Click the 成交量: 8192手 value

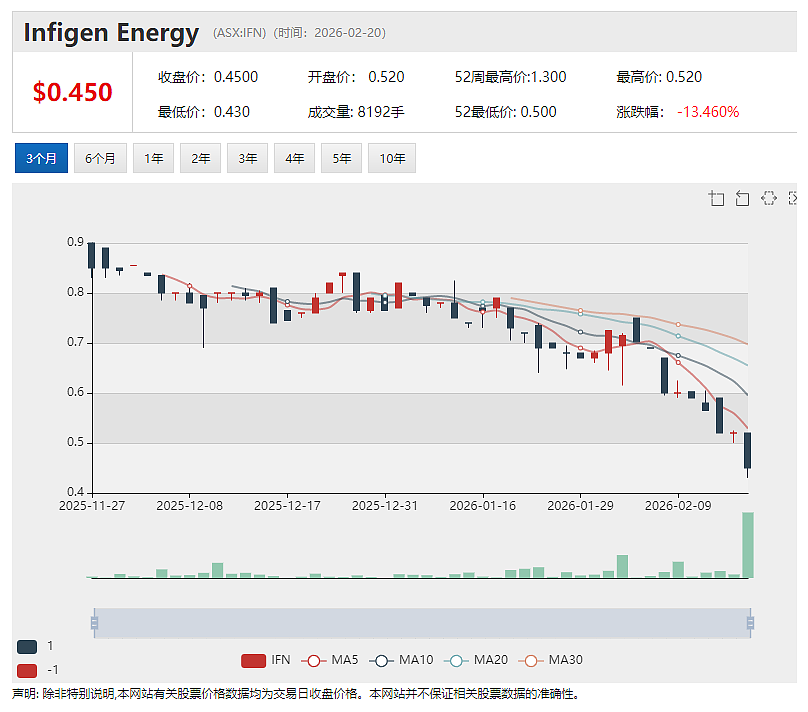click(356, 112)
